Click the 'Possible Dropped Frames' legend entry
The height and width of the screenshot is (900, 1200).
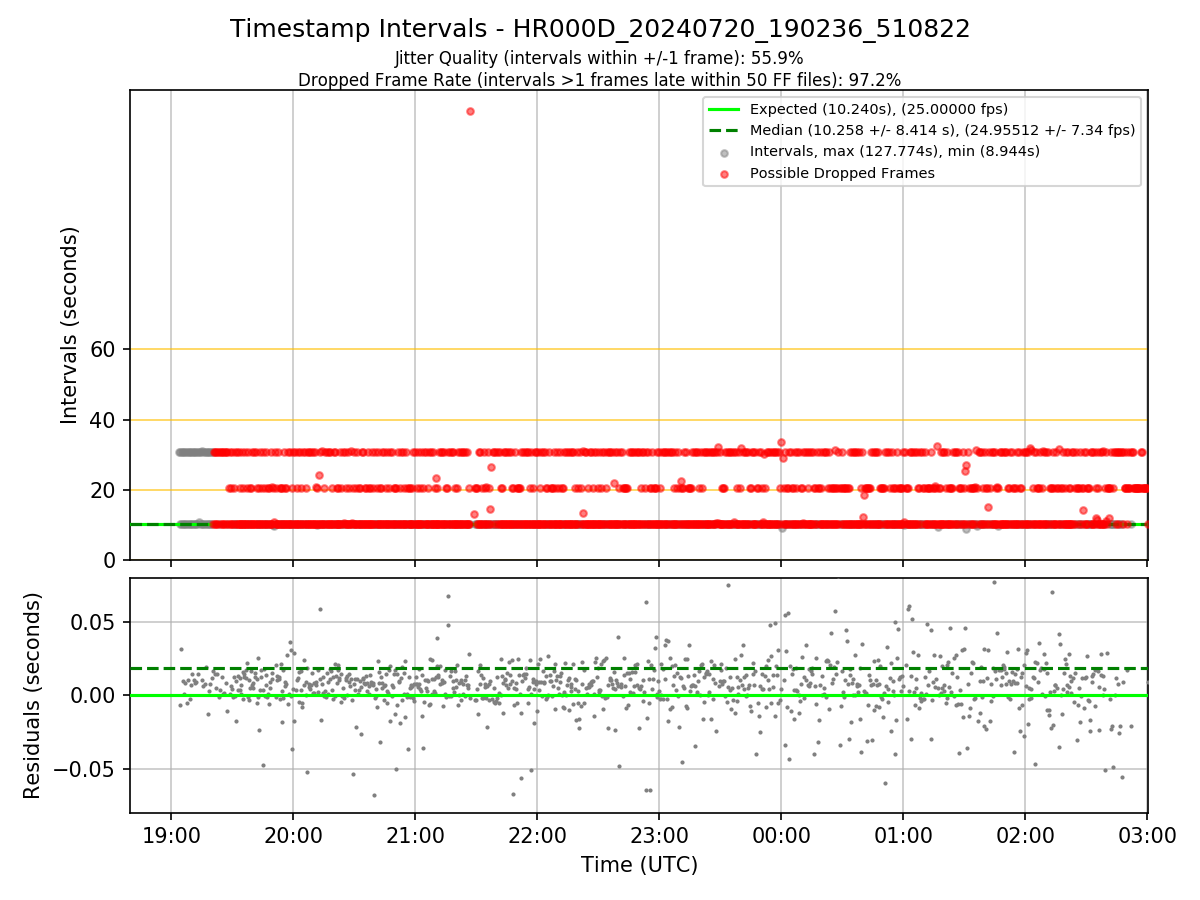842,173
